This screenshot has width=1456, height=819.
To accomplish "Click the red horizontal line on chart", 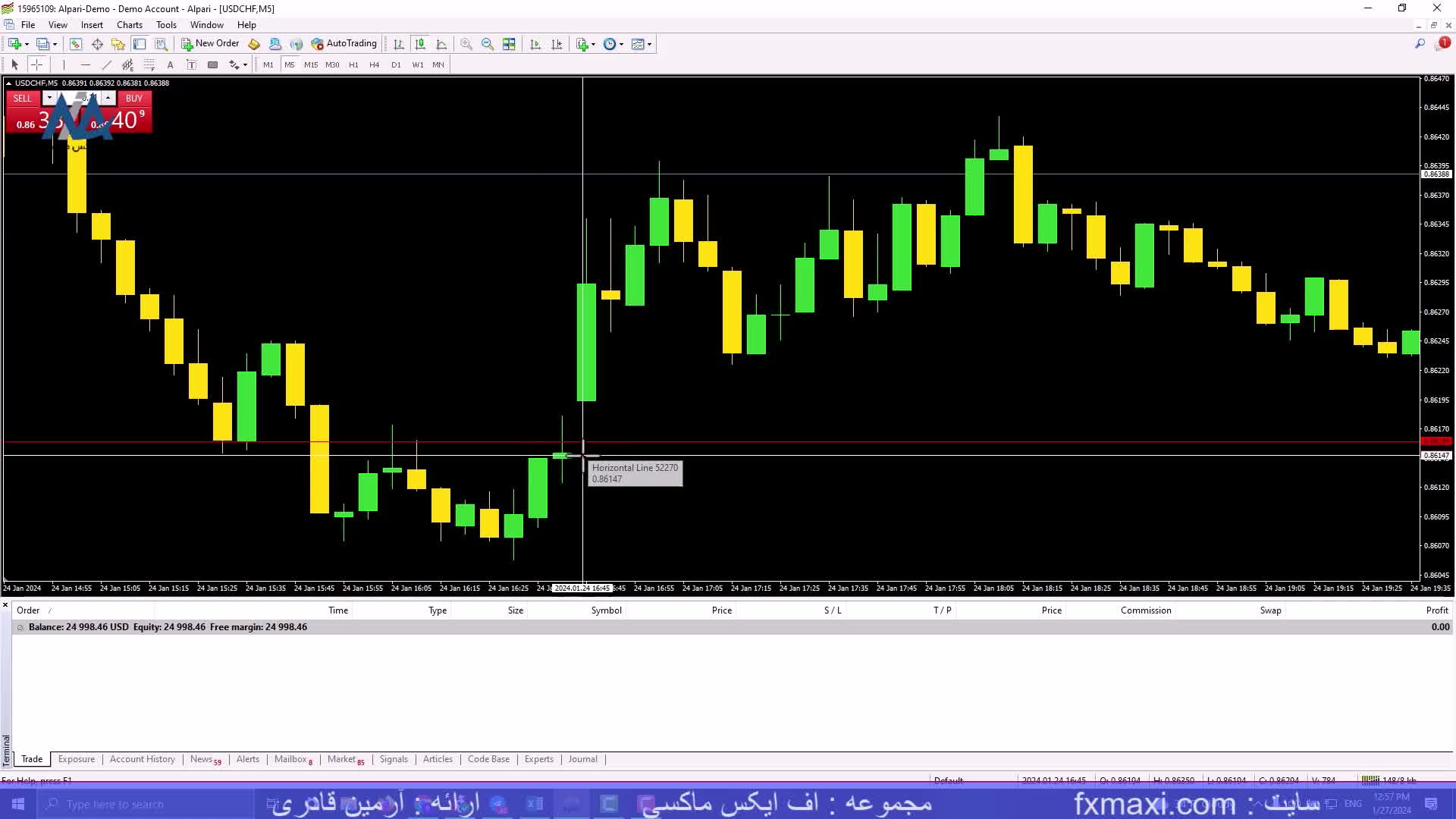I will tap(834, 441).
